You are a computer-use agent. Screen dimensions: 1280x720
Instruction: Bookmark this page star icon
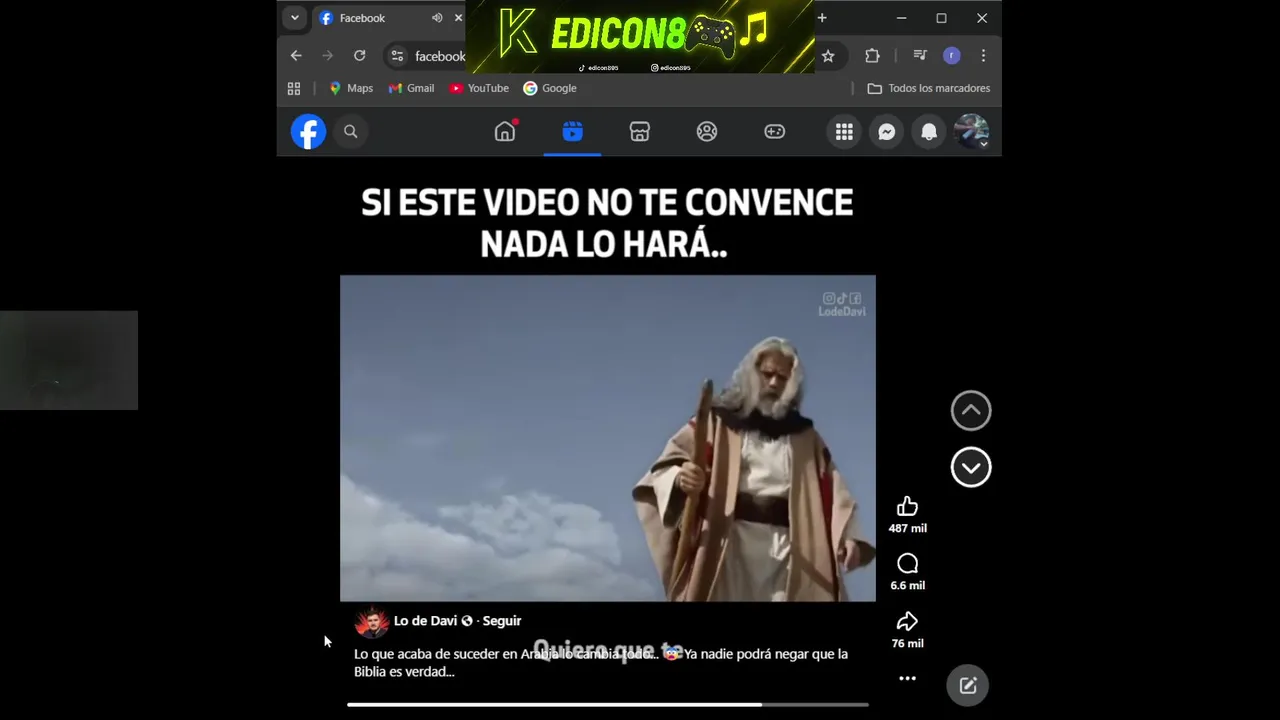(x=828, y=56)
